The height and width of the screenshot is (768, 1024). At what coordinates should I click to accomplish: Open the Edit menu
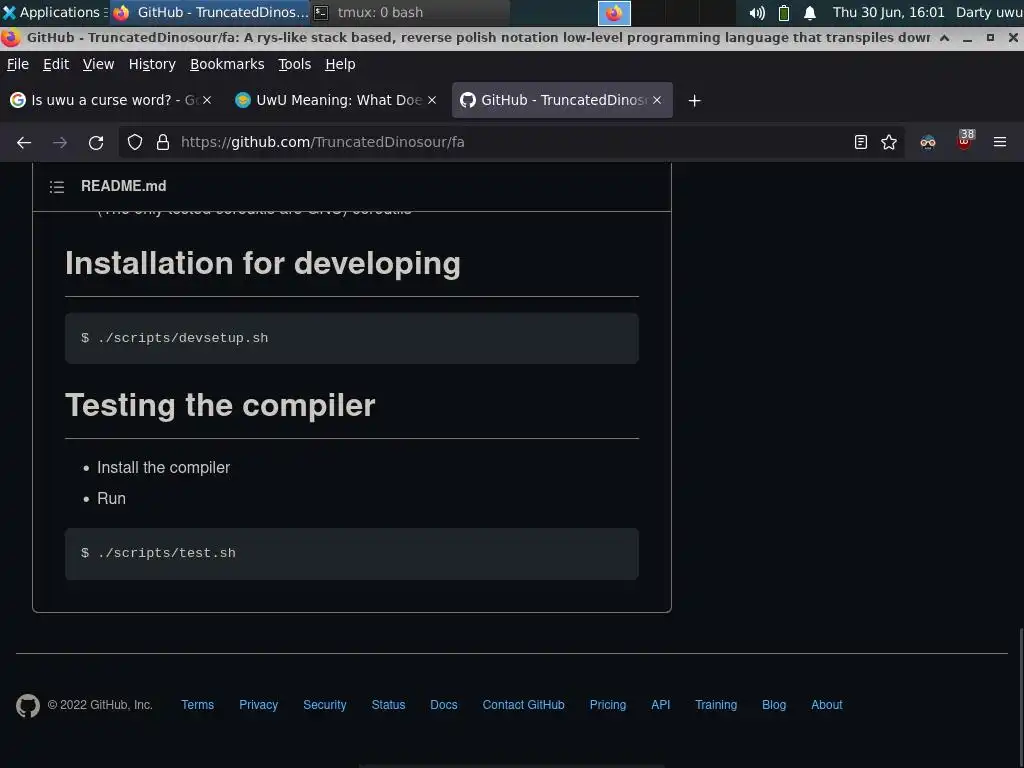click(56, 64)
